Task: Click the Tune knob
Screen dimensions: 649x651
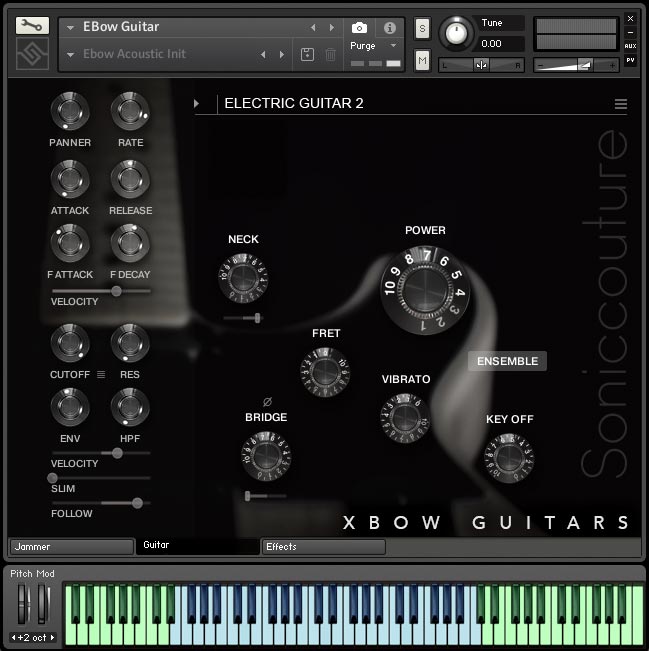Action: tap(456, 33)
